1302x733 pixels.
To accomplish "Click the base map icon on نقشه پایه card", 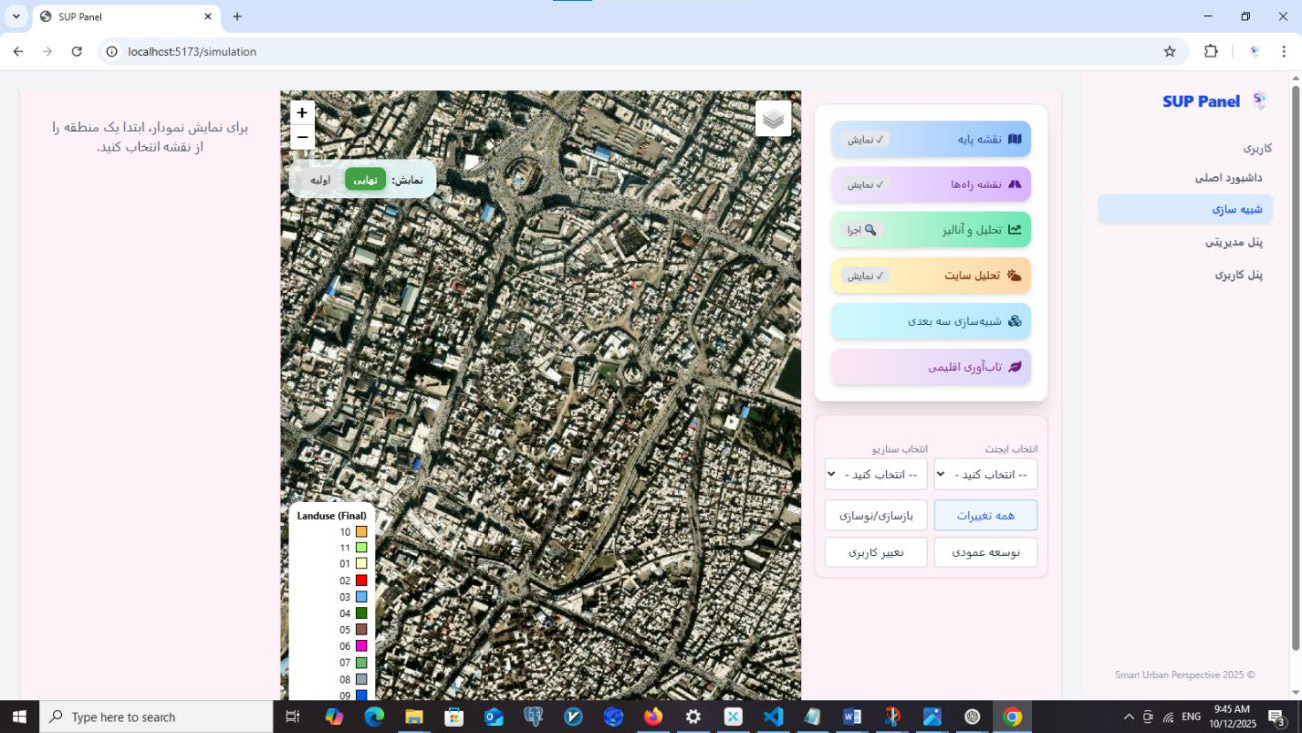I will click(x=1014, y=139).
